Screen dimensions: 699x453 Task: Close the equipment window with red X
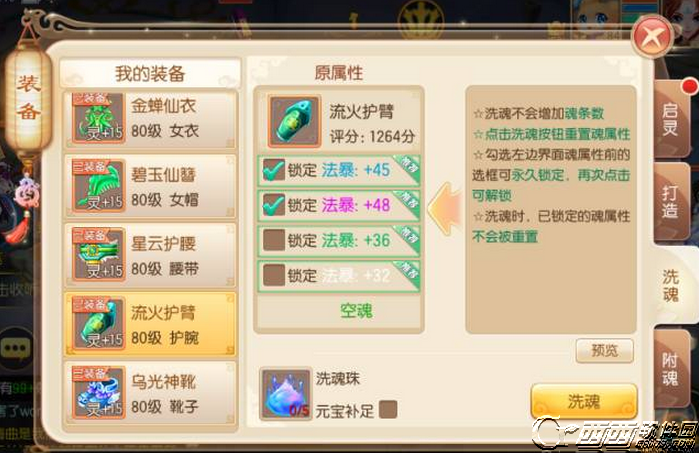(x=653, y=37)
